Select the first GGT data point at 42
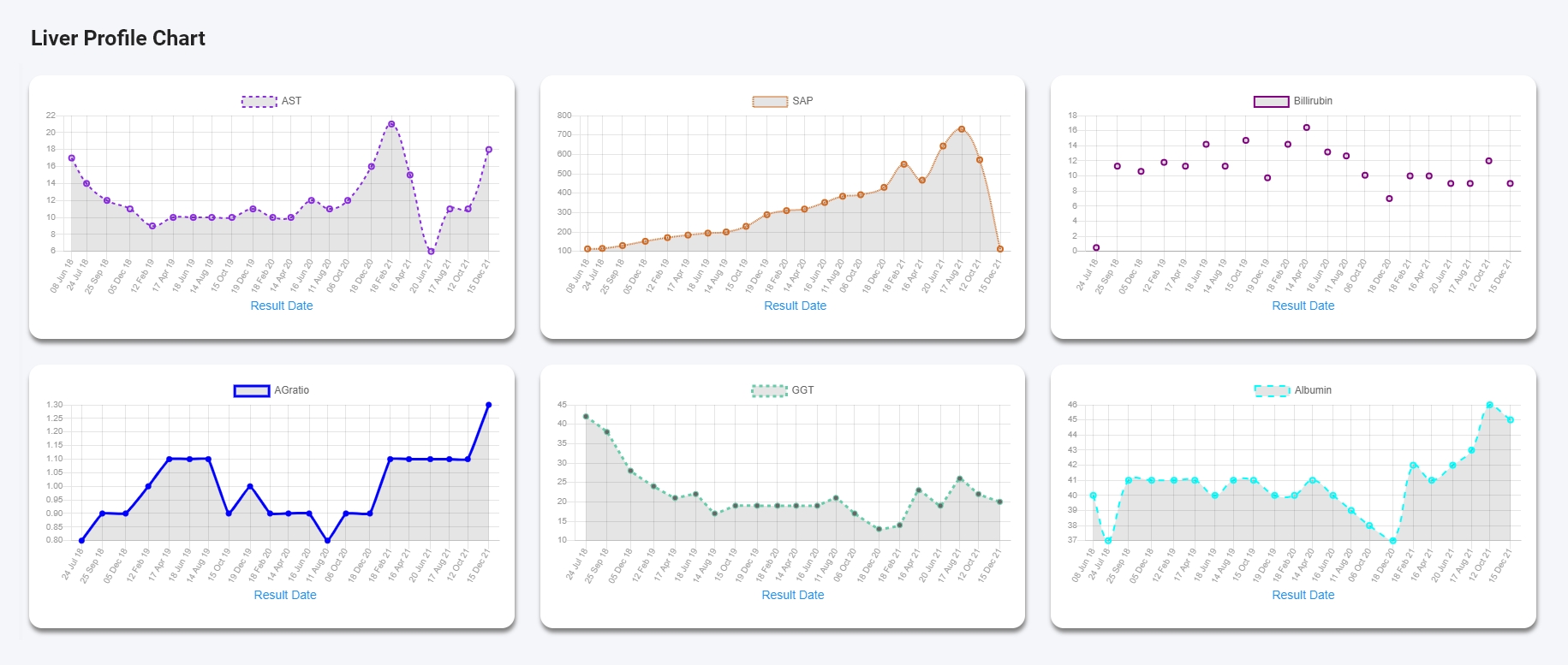The width and height of the screenshot is (1568, 665). click(586, 417)
